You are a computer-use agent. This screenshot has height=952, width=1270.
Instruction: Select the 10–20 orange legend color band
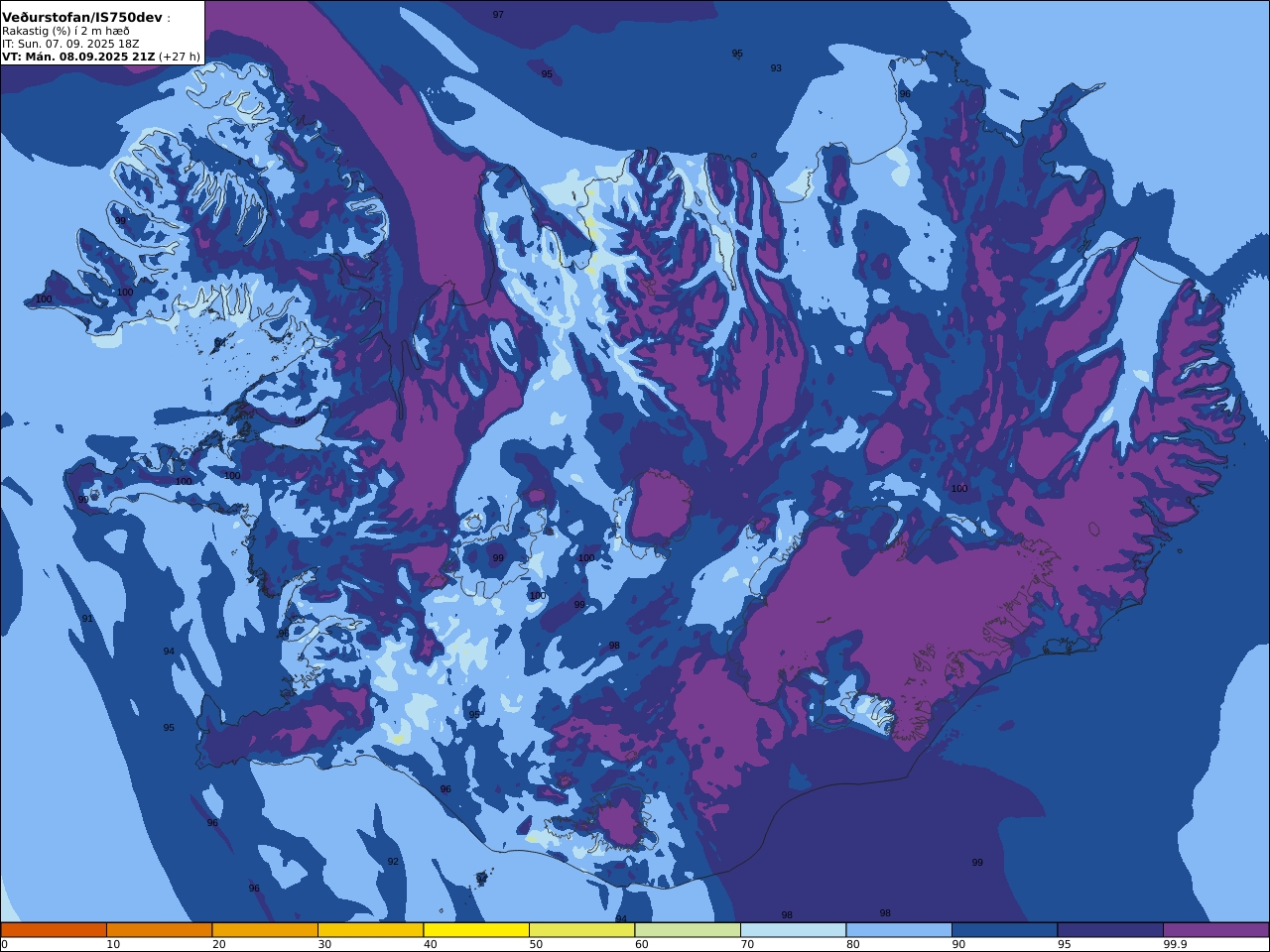click(x=159, y=929)
